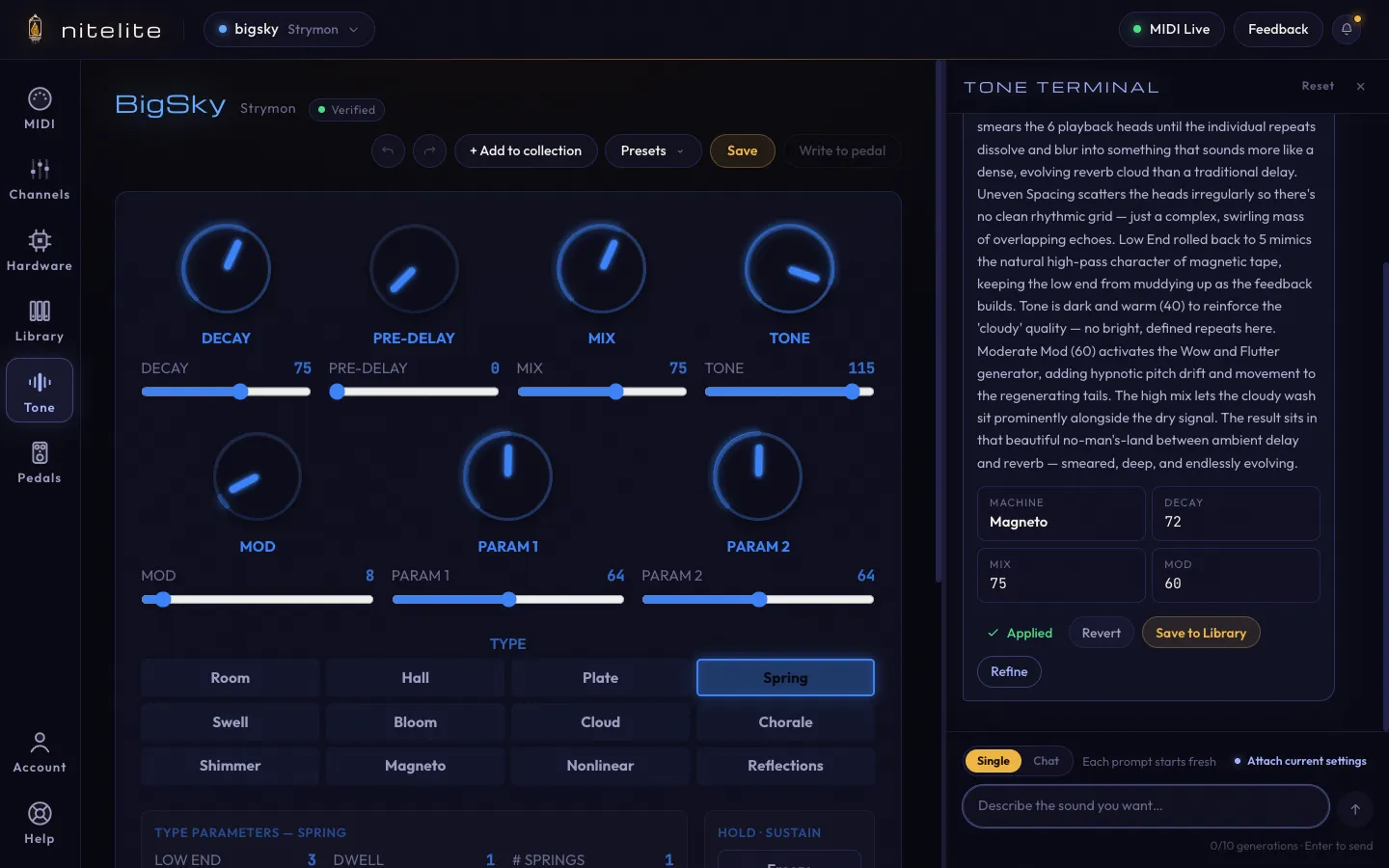The width and height of the screenshot is (1389, 868).
Task: Select the Hall reverb type
Action: point(415,678)
